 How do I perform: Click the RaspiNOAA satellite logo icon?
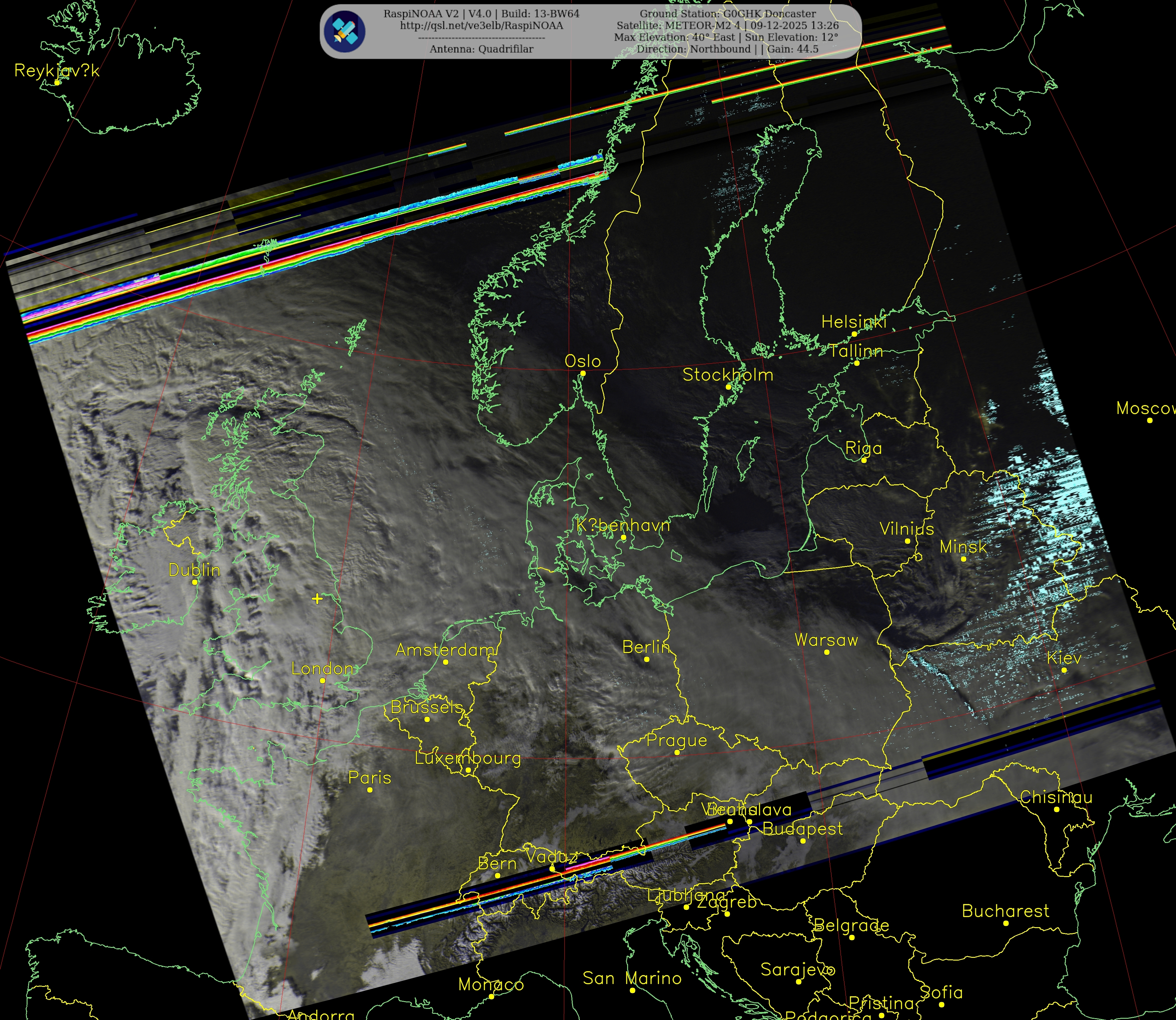click(345, 31)
